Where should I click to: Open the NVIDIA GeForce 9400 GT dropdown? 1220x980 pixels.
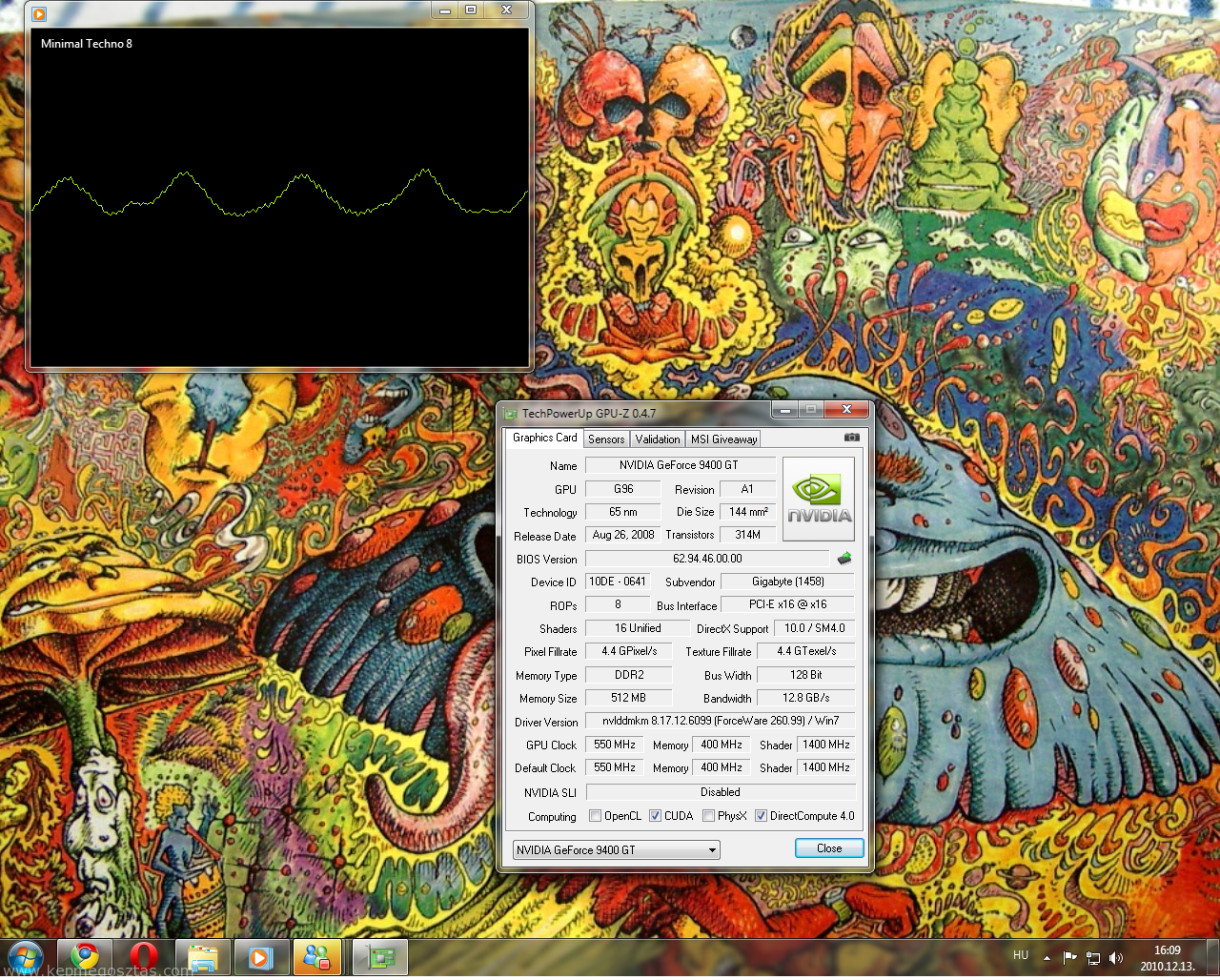617,849
